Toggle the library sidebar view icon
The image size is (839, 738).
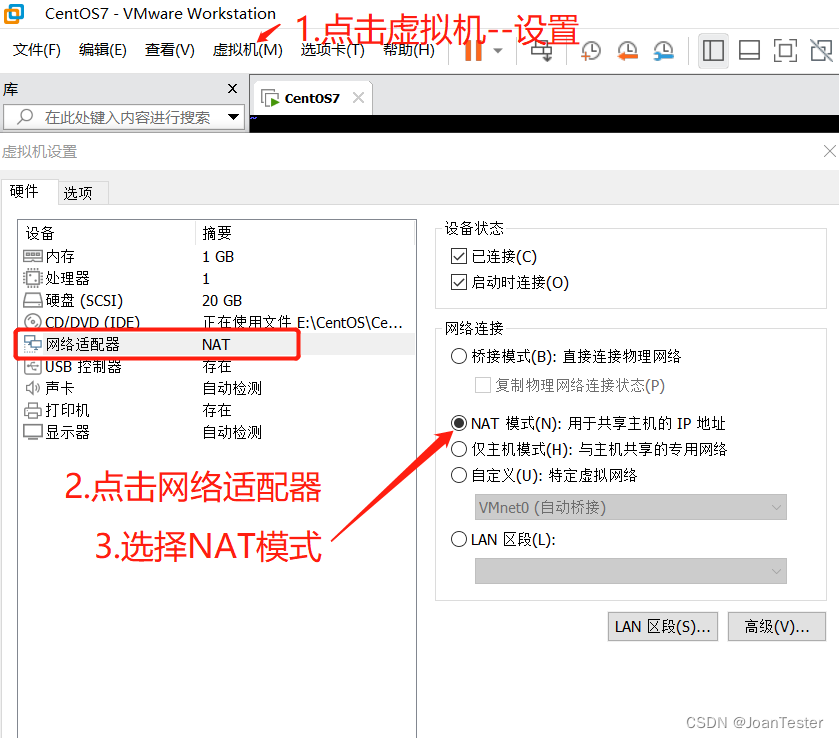[713, 50]
